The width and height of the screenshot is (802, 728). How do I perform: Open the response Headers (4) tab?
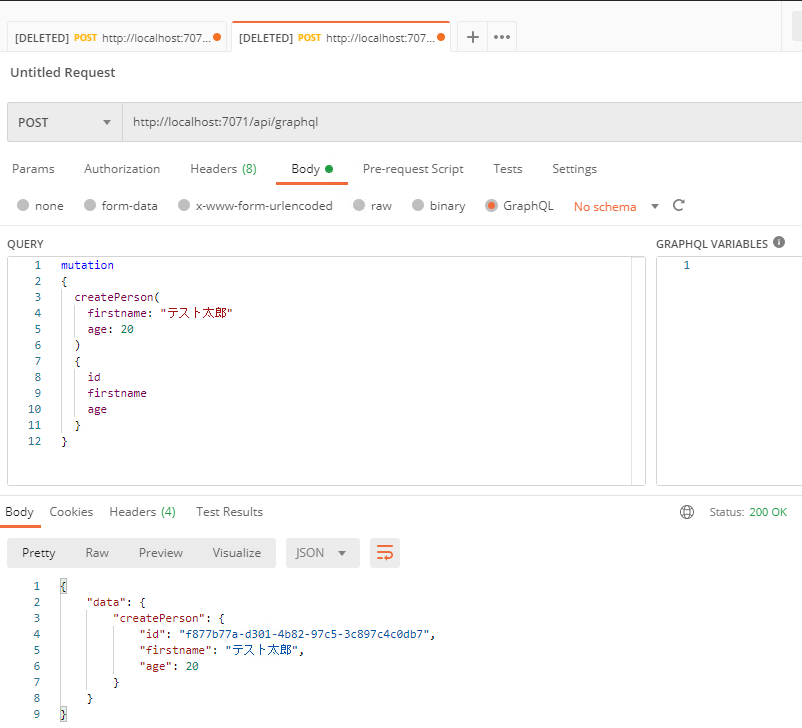coord(142,512)
